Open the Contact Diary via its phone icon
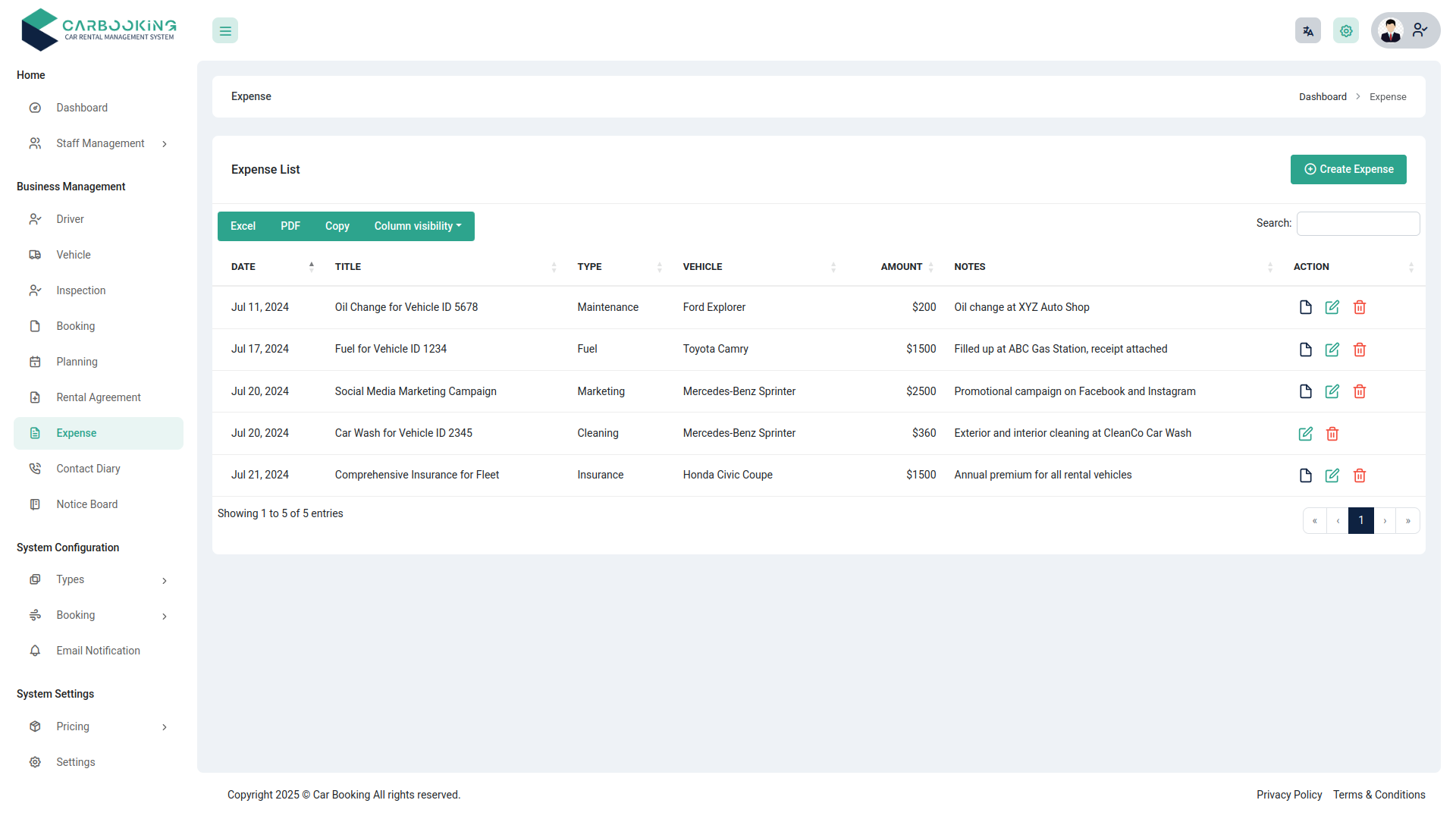 (x=35, y=468)
